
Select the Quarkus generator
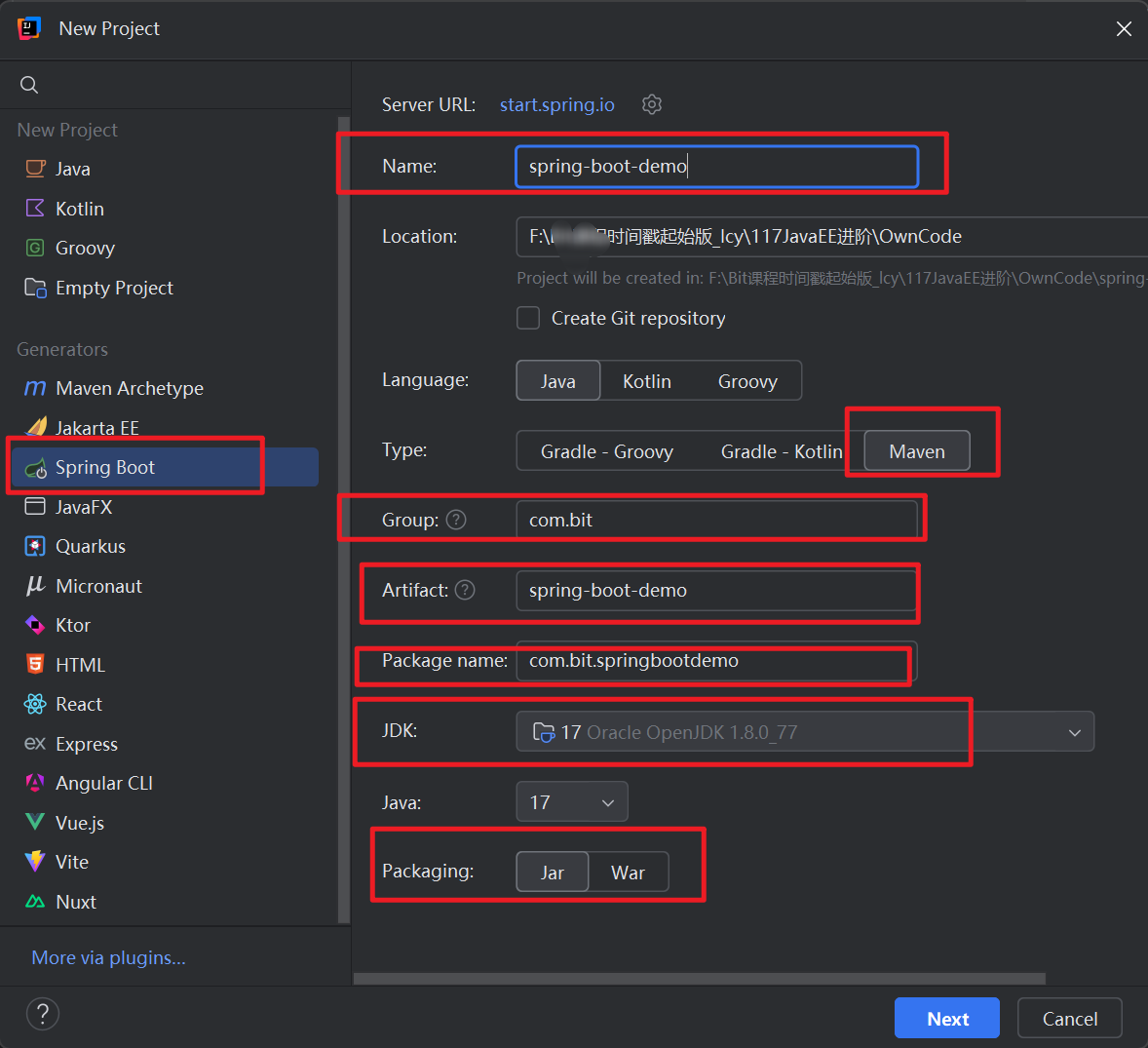(165, 546)
